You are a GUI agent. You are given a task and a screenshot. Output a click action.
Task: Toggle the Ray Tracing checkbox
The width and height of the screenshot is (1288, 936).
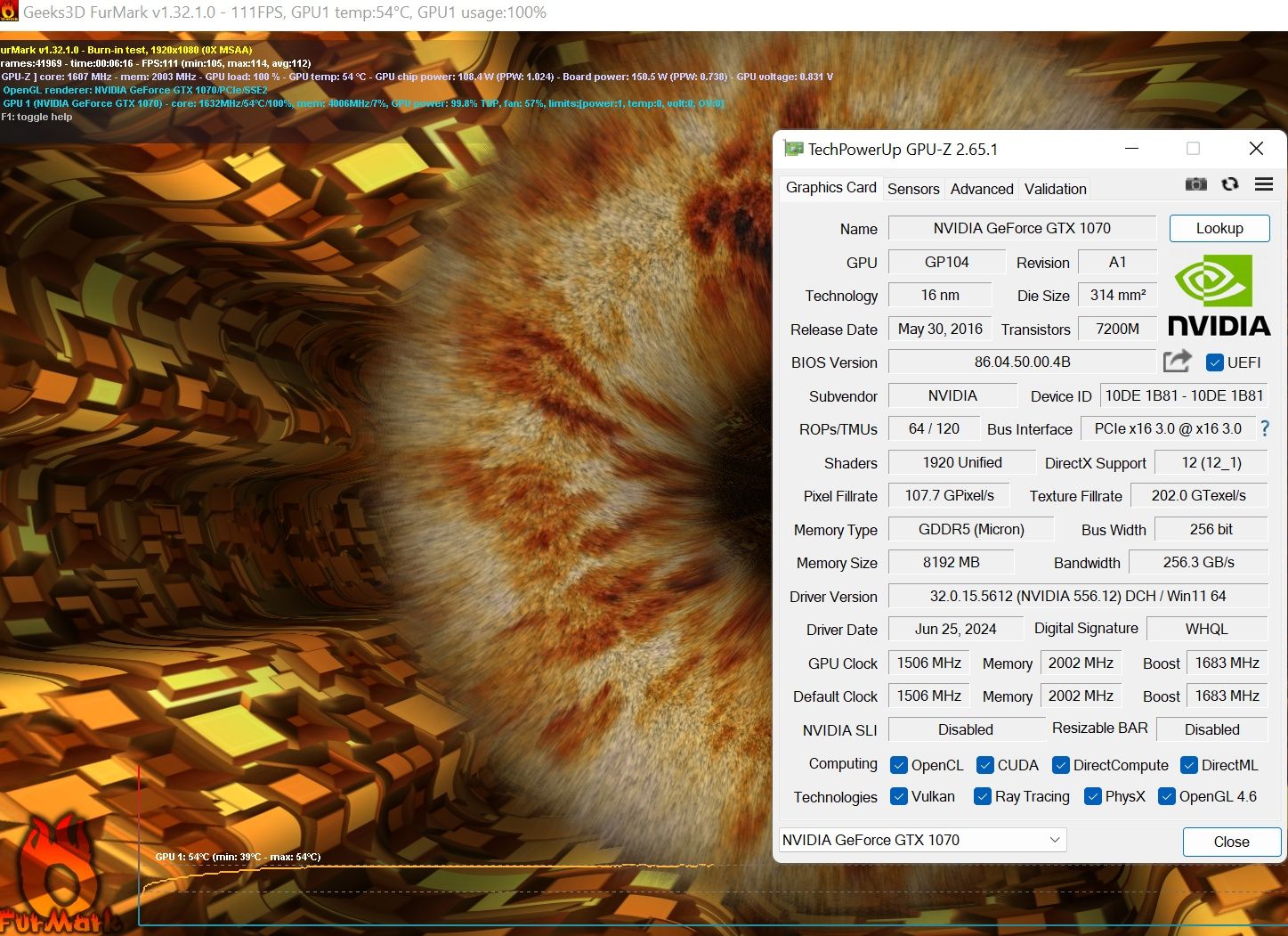pos(983,796)
